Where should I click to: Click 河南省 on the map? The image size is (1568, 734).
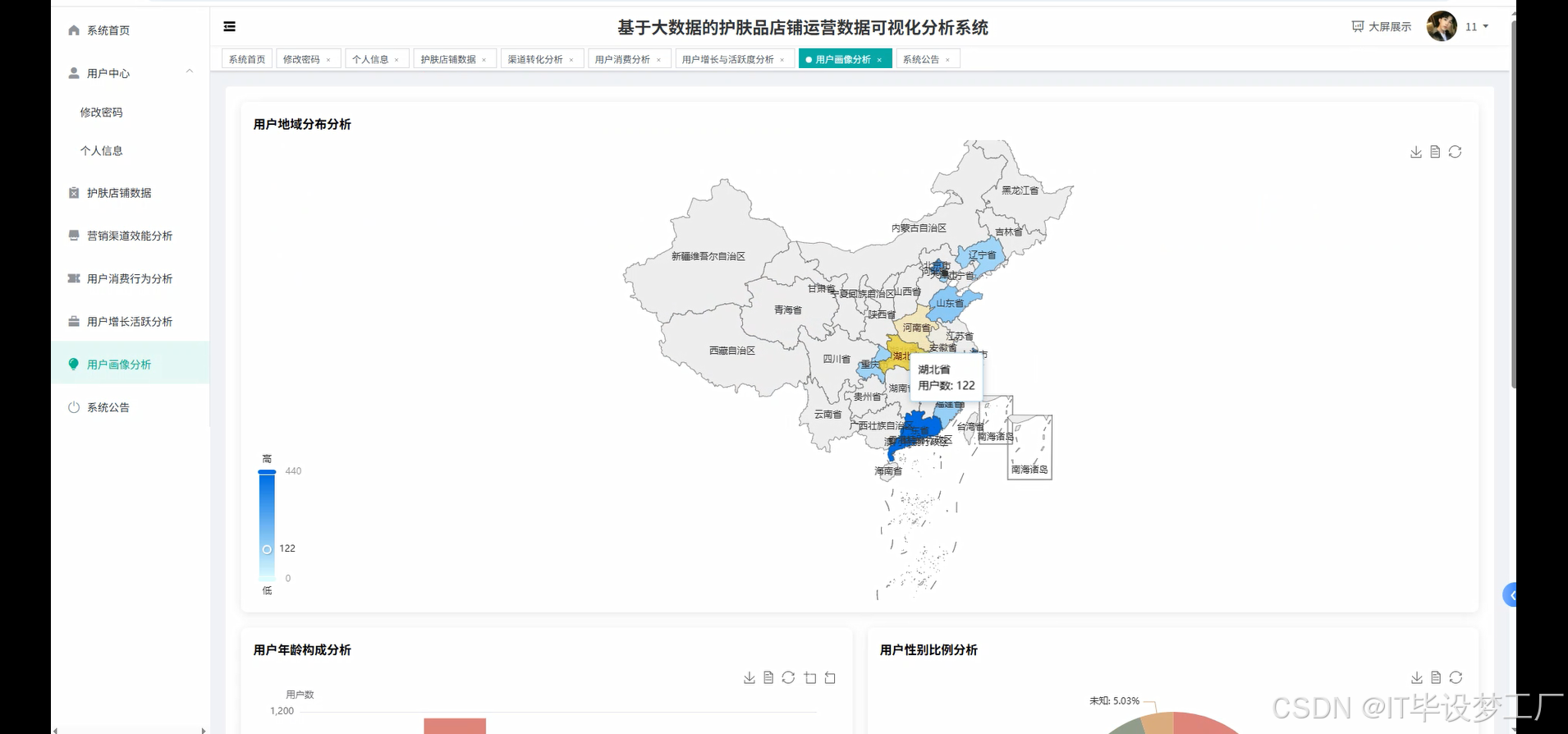(x=915, y=327)
